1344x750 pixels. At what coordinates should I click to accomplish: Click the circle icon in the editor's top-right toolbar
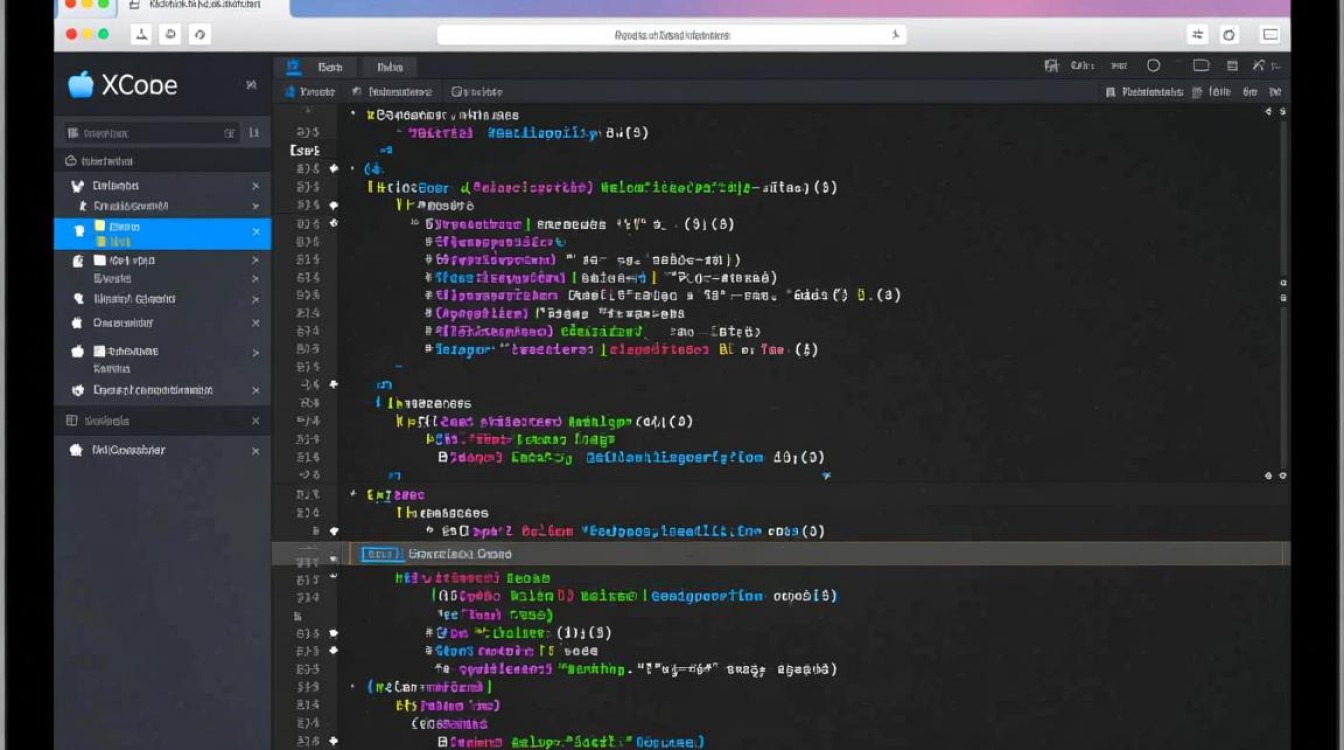(1153, 66)
